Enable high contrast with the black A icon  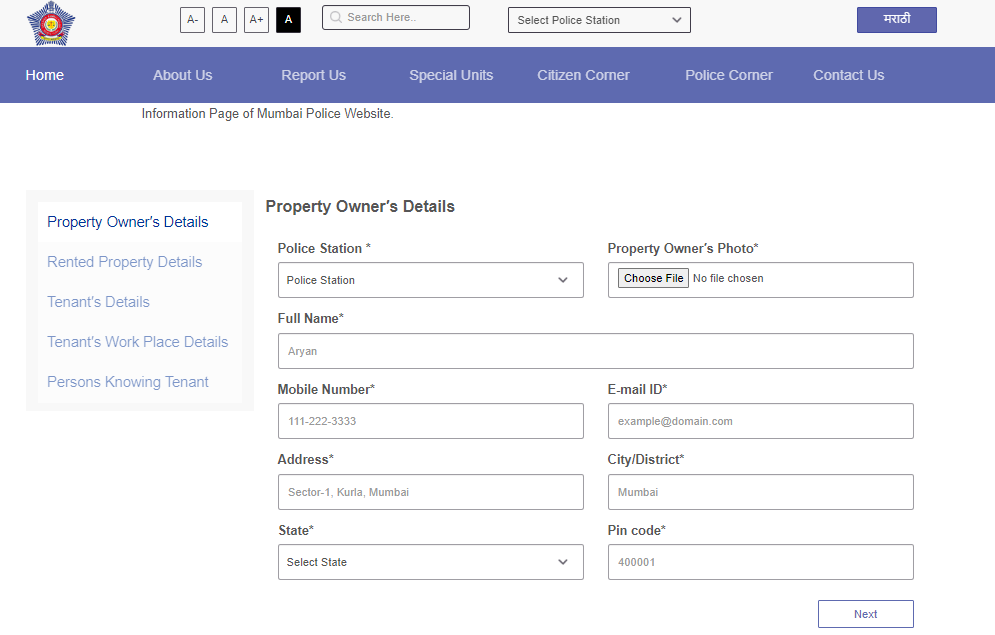pyautogui.click(x=288, y=19)
